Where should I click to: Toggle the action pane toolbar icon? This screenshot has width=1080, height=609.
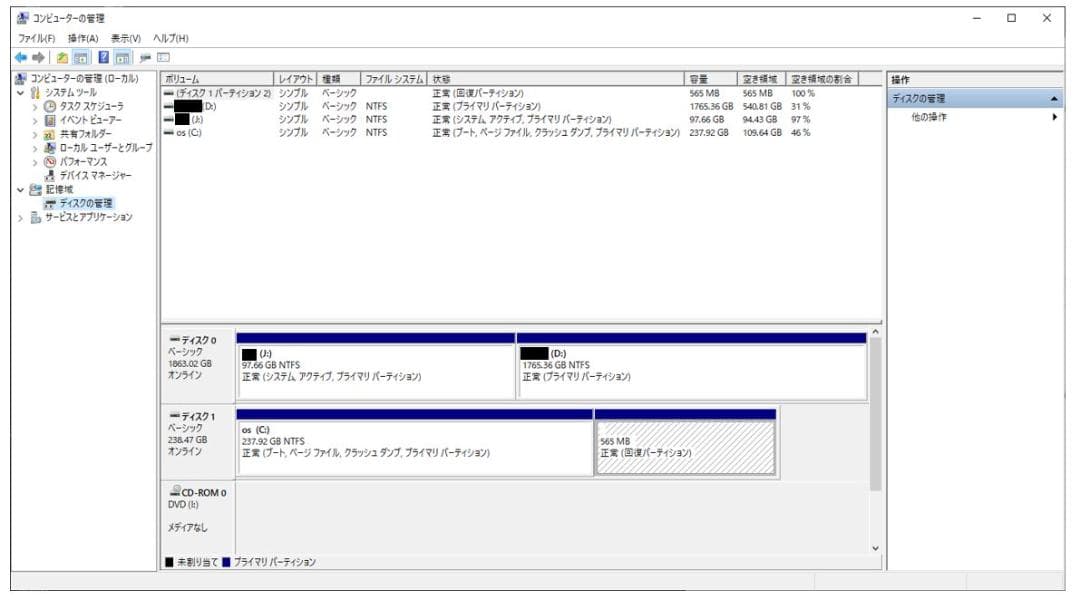coord(122,56)
